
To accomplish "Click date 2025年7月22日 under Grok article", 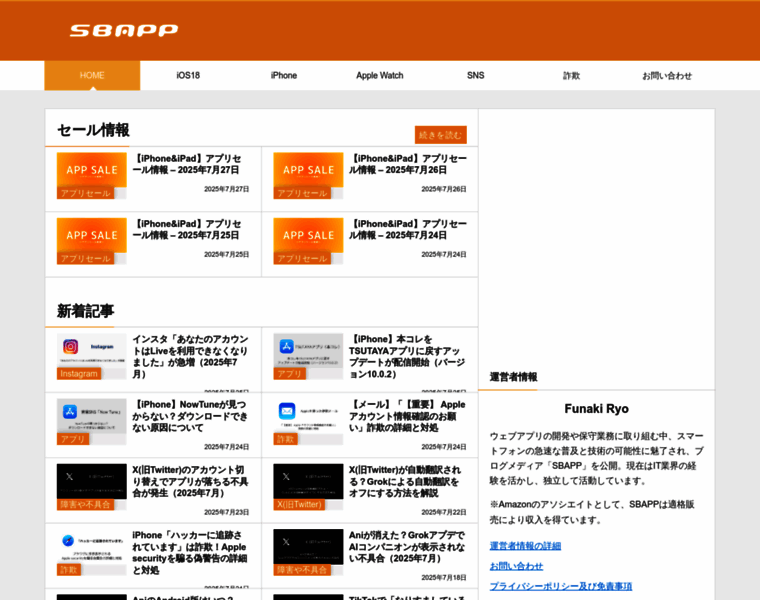I will click(x=443, y=512).
